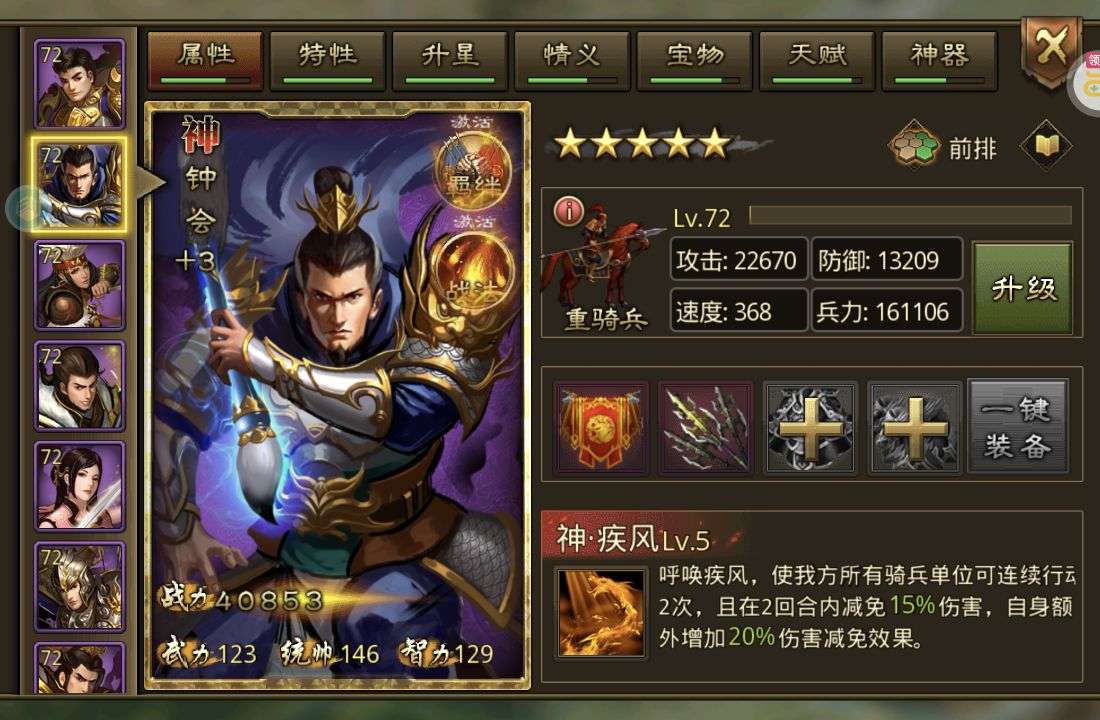Tap the 神·疾风 skill icon
The height and width of the screenshot is (720, 1100).
click(601, 613)
